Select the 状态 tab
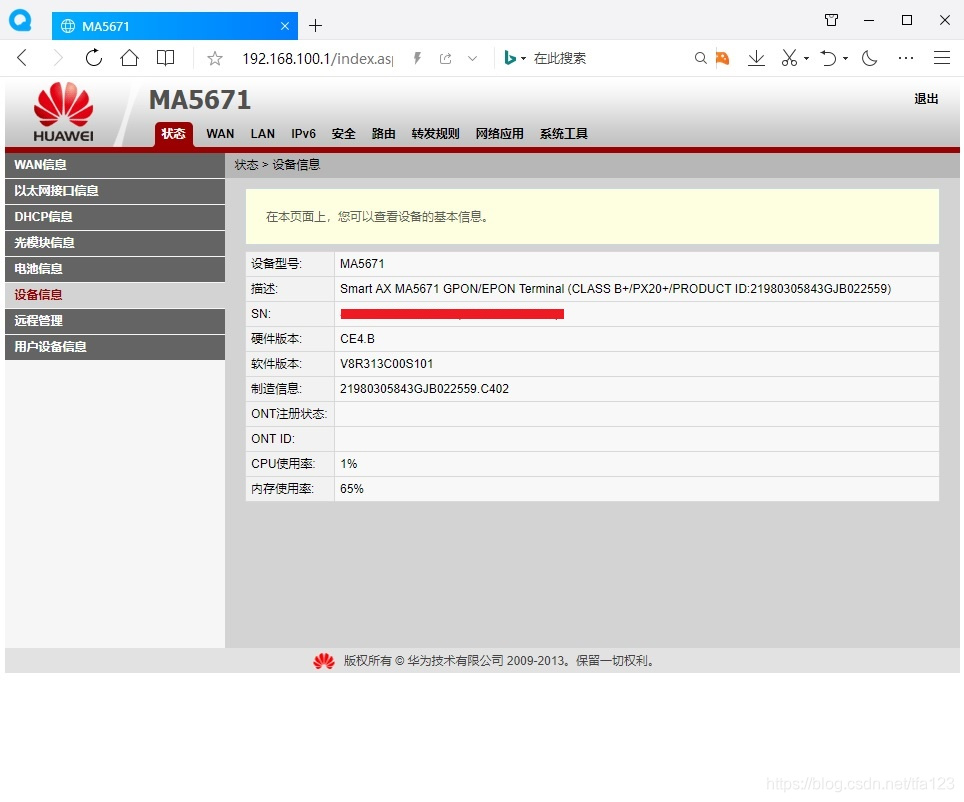Image resolution: width=964 pixels, height=802 pixels. 173,133
